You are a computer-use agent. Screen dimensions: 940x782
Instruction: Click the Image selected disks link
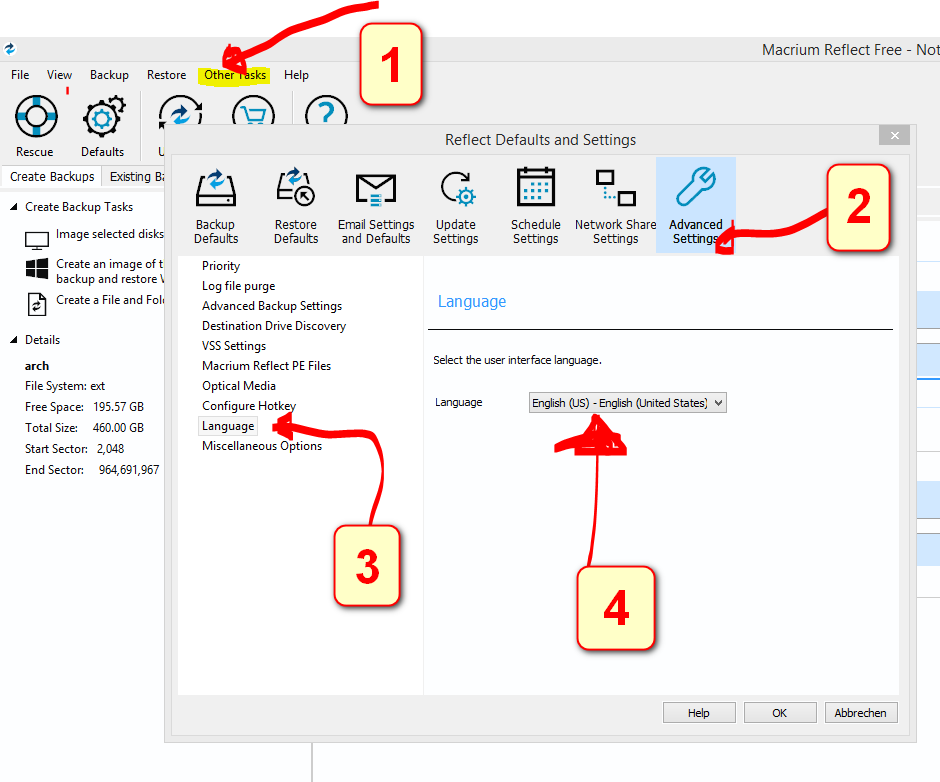click(x=110, y=234)
